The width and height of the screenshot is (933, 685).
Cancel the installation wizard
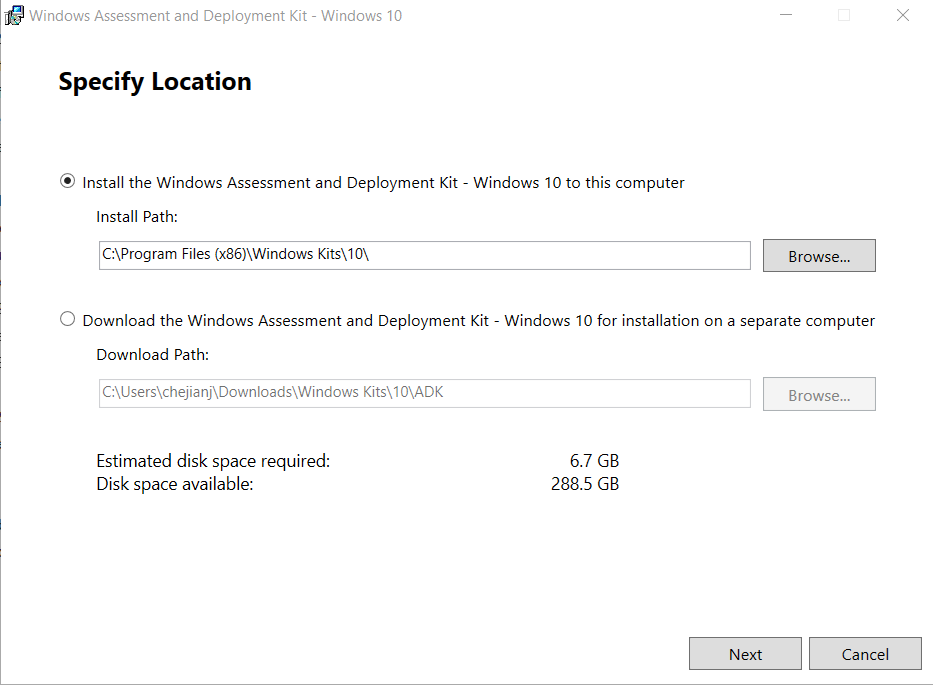[865, 654]
